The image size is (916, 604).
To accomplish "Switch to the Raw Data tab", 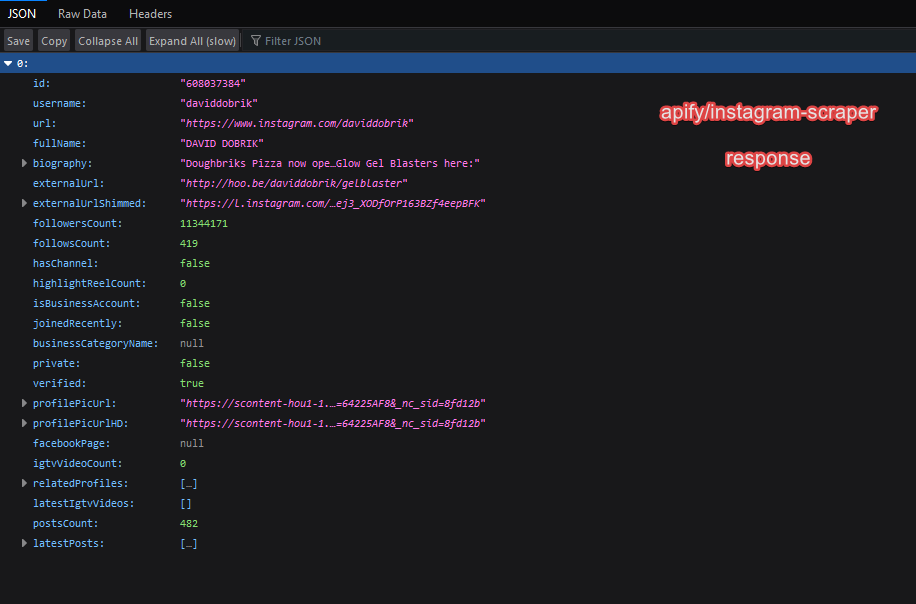I will [x=83, y=14].
